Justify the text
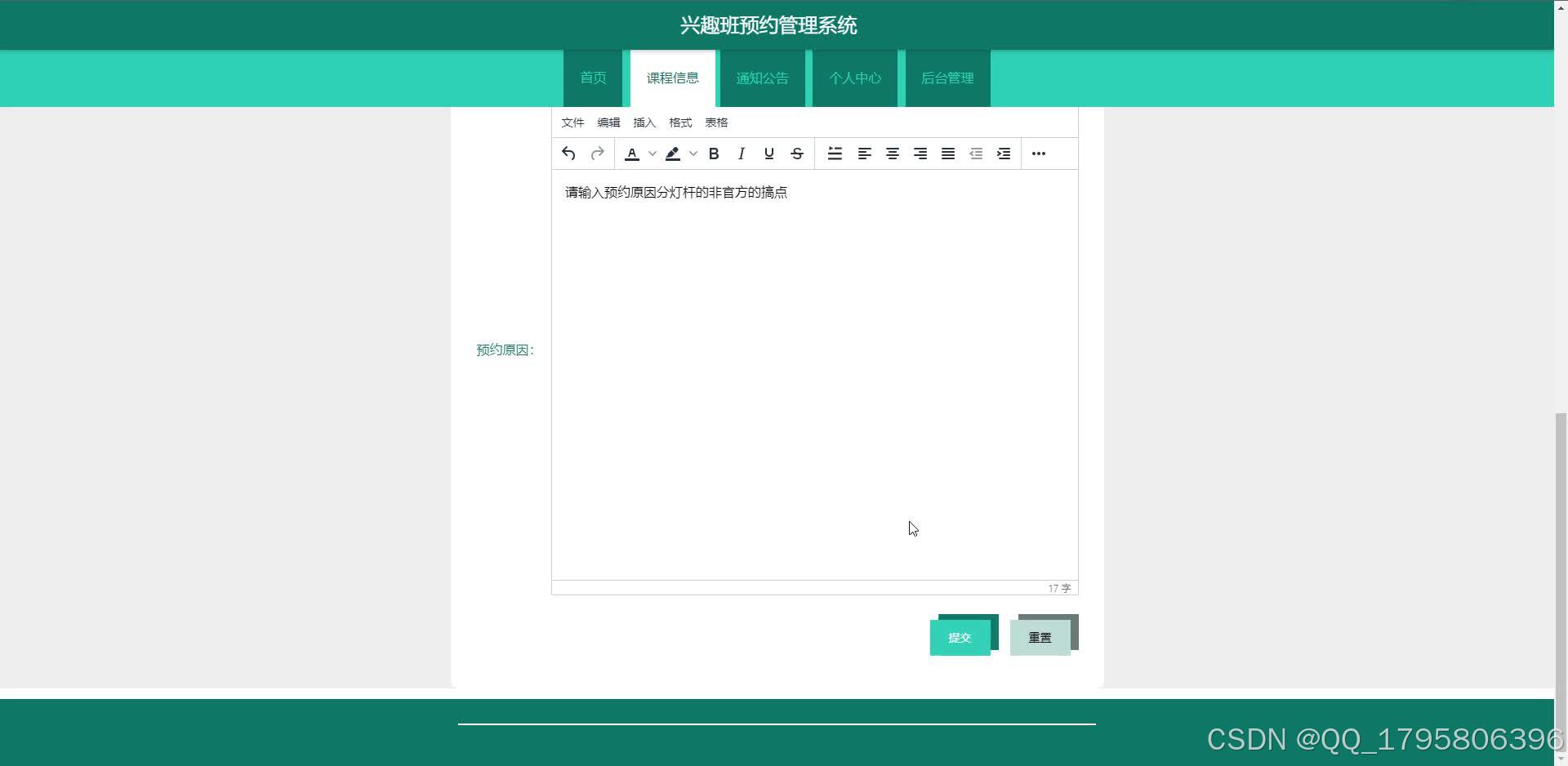Screen dimensions: 1568x766 tap(948, 154)
